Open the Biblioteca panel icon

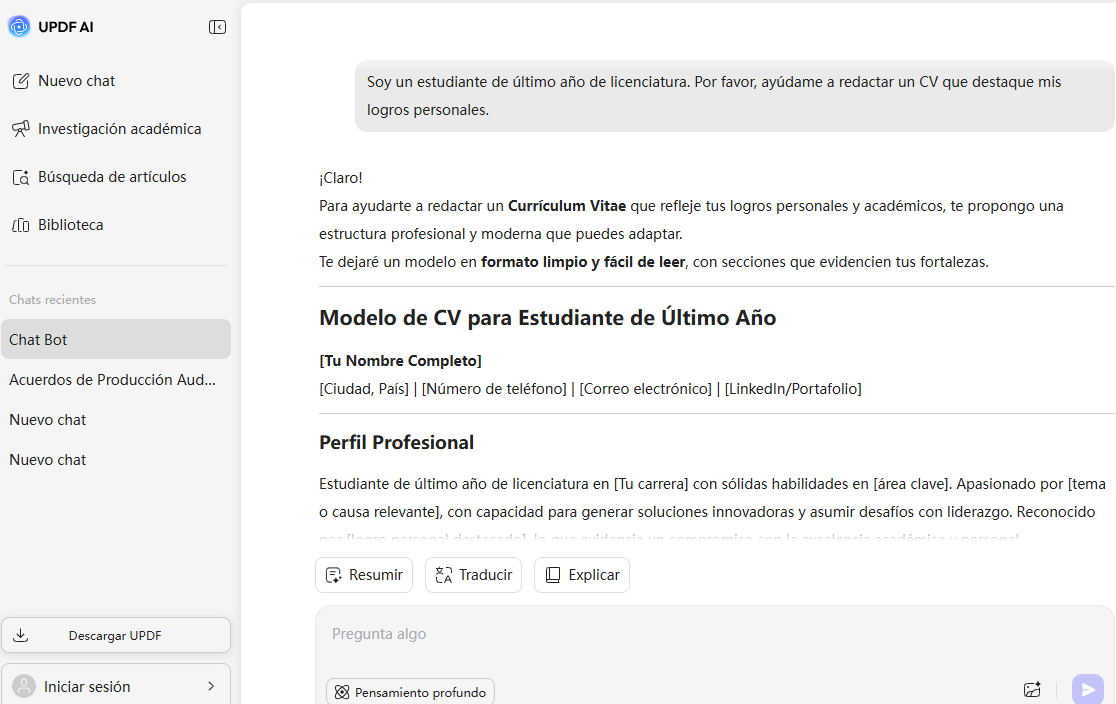21,224
